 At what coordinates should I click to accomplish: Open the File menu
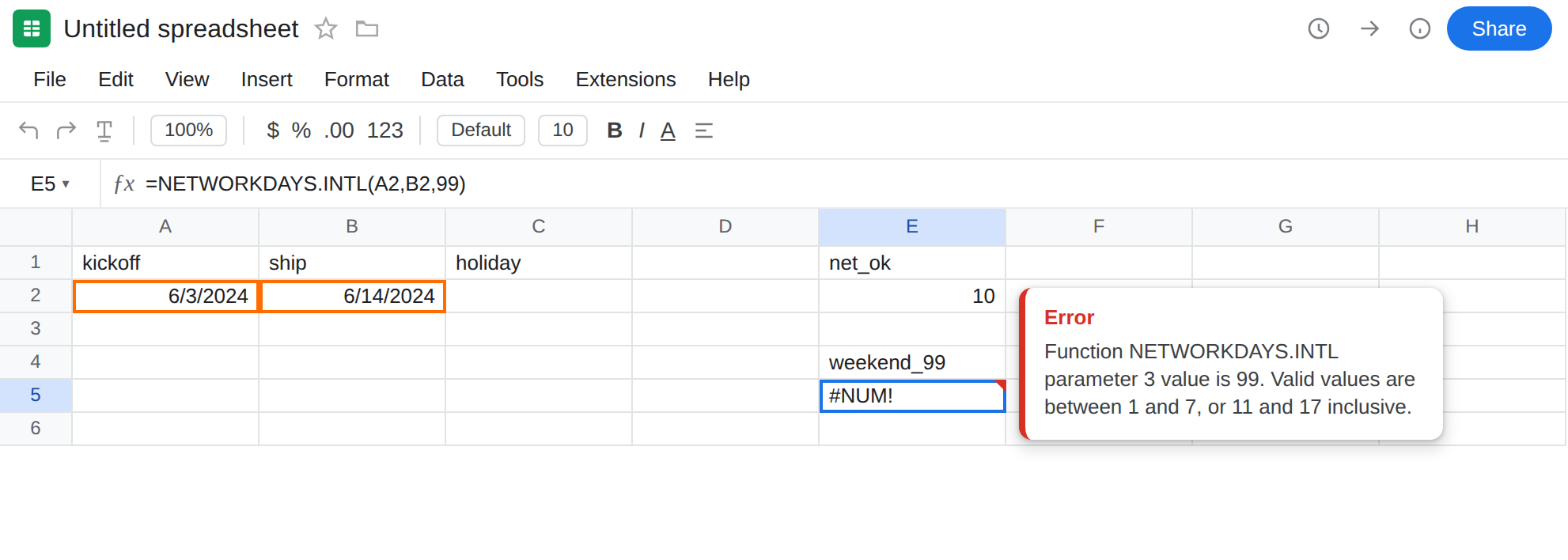coord(50,79)
